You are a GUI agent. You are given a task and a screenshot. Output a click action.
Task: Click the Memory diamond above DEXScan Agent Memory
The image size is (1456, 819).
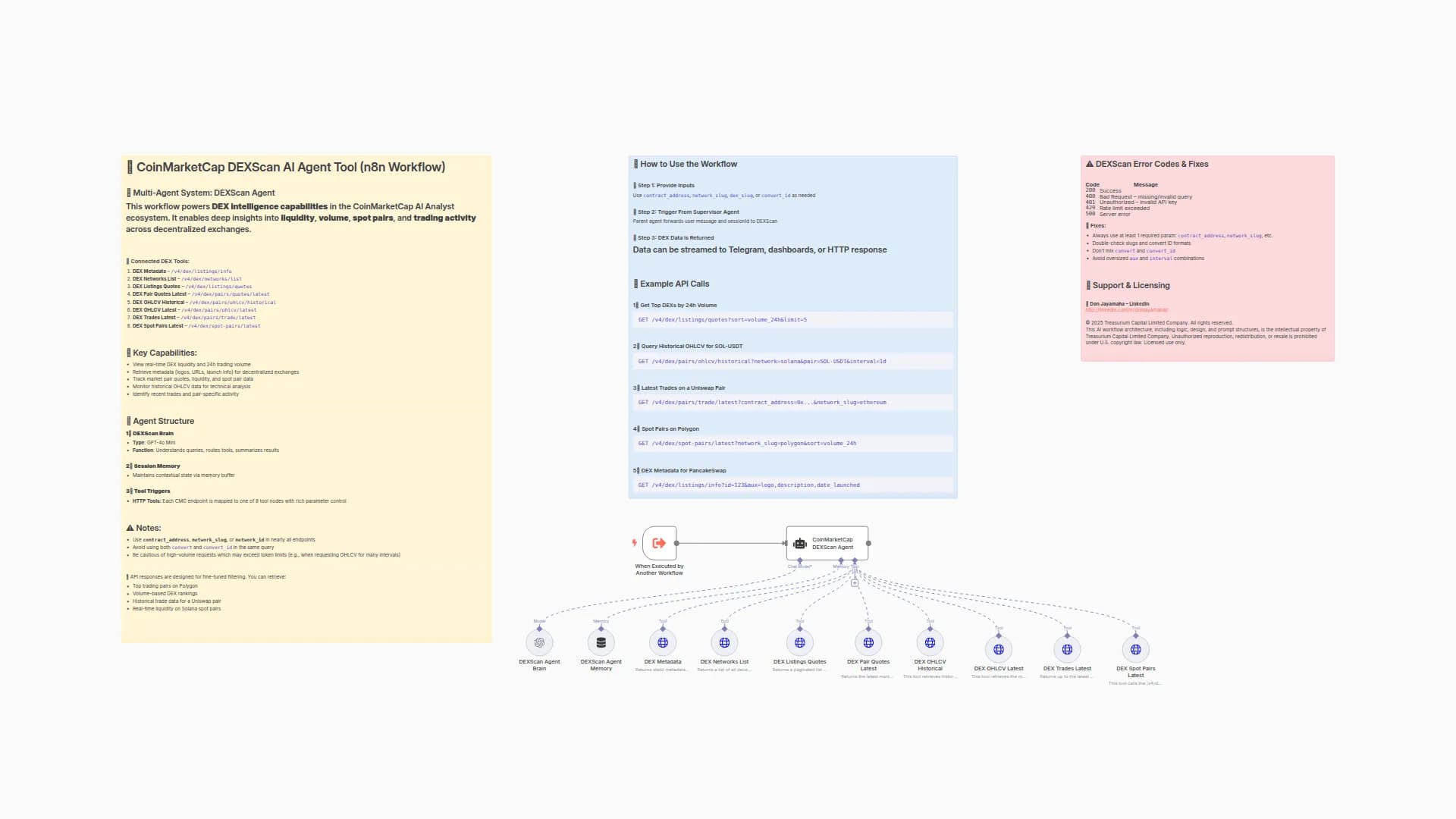pos(601,629)
